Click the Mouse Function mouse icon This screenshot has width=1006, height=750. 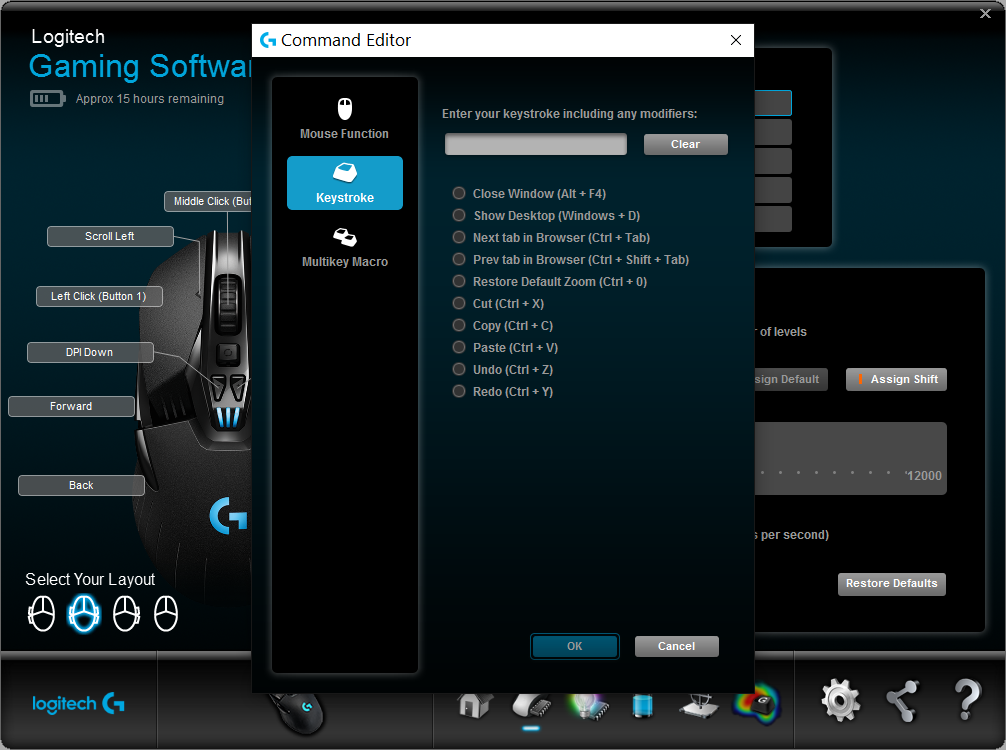click(x=345, y=109)
